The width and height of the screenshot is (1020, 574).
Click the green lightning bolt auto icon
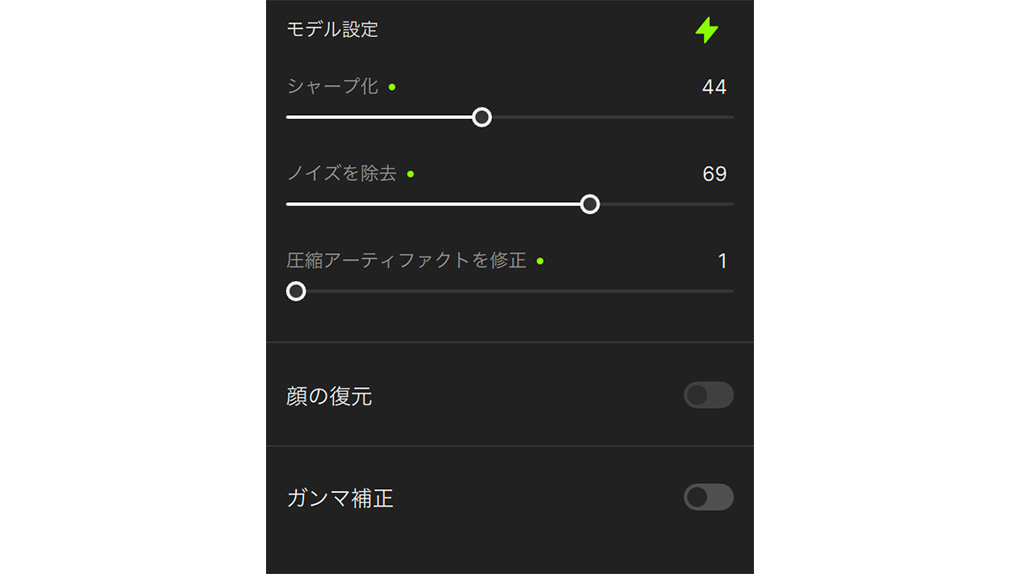click(x=706, y=30)
